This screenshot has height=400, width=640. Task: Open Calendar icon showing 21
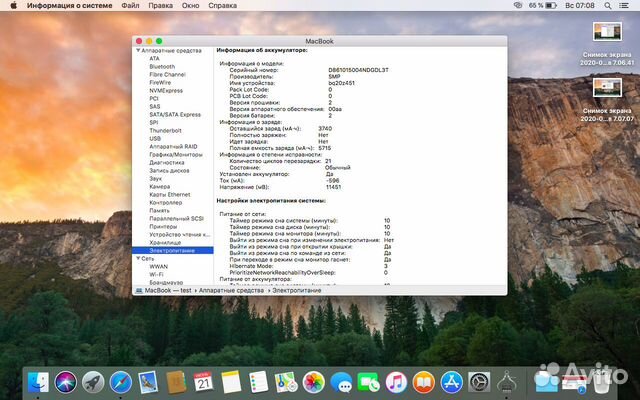click(x=203, y=382)
